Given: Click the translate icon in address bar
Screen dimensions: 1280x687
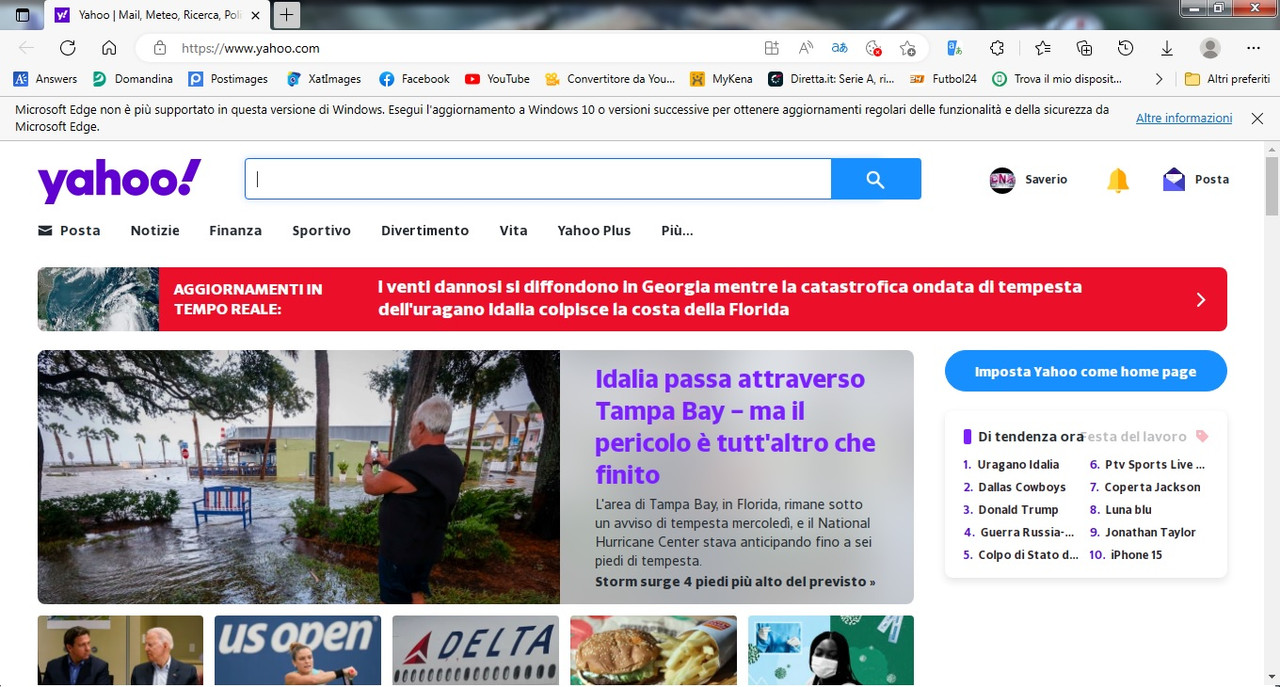Looking at the screenshot, I should (839, 48).
